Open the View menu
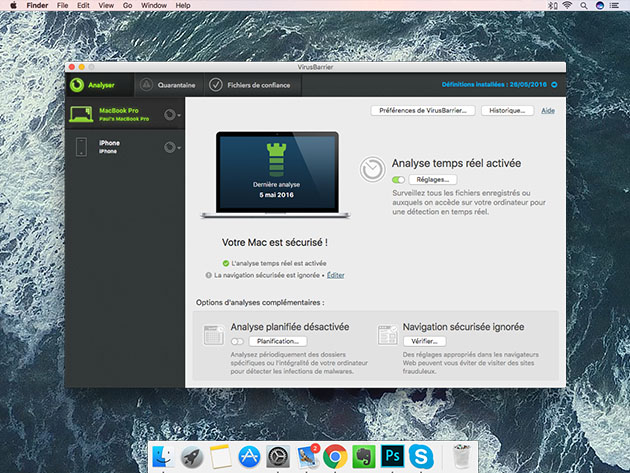The image size is (630, 473). tap(106, 5)
